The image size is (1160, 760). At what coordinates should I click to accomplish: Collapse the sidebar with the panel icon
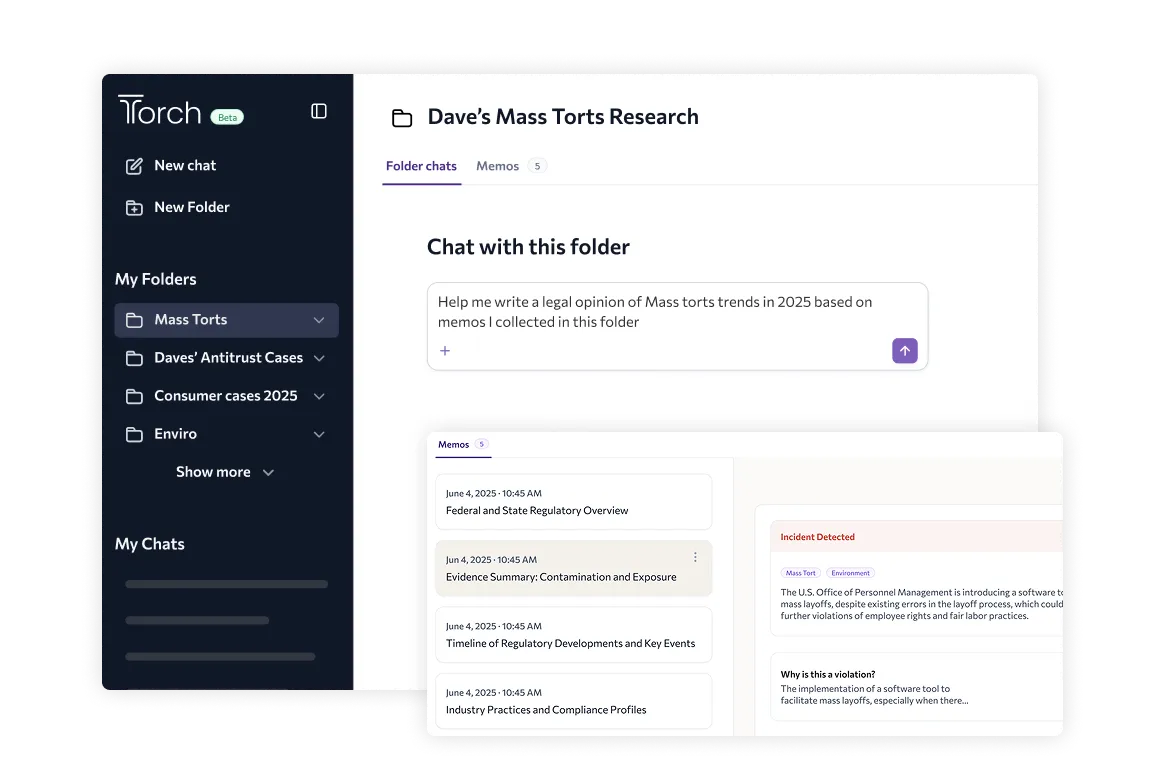[x=319, y=111]
